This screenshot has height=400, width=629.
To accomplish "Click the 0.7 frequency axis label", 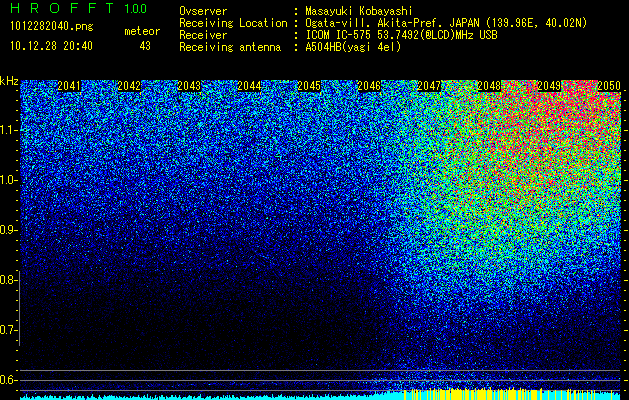I will coord(8,330).
